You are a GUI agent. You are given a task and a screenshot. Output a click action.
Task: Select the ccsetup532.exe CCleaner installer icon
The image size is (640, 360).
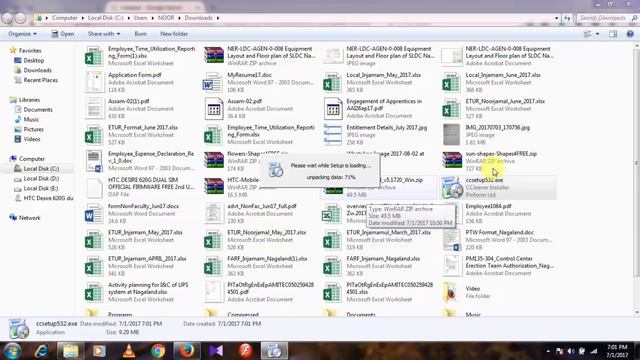(451, 187)
